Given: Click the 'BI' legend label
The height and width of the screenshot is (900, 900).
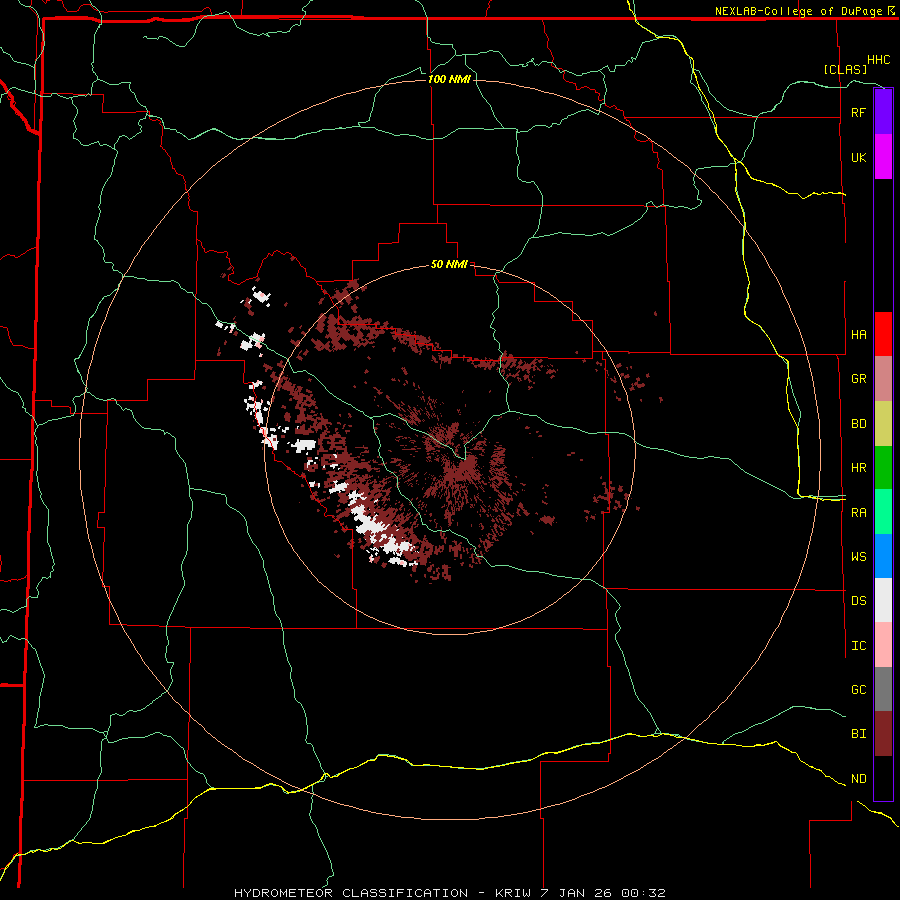Looking at the screenshot, I should 858,734.
